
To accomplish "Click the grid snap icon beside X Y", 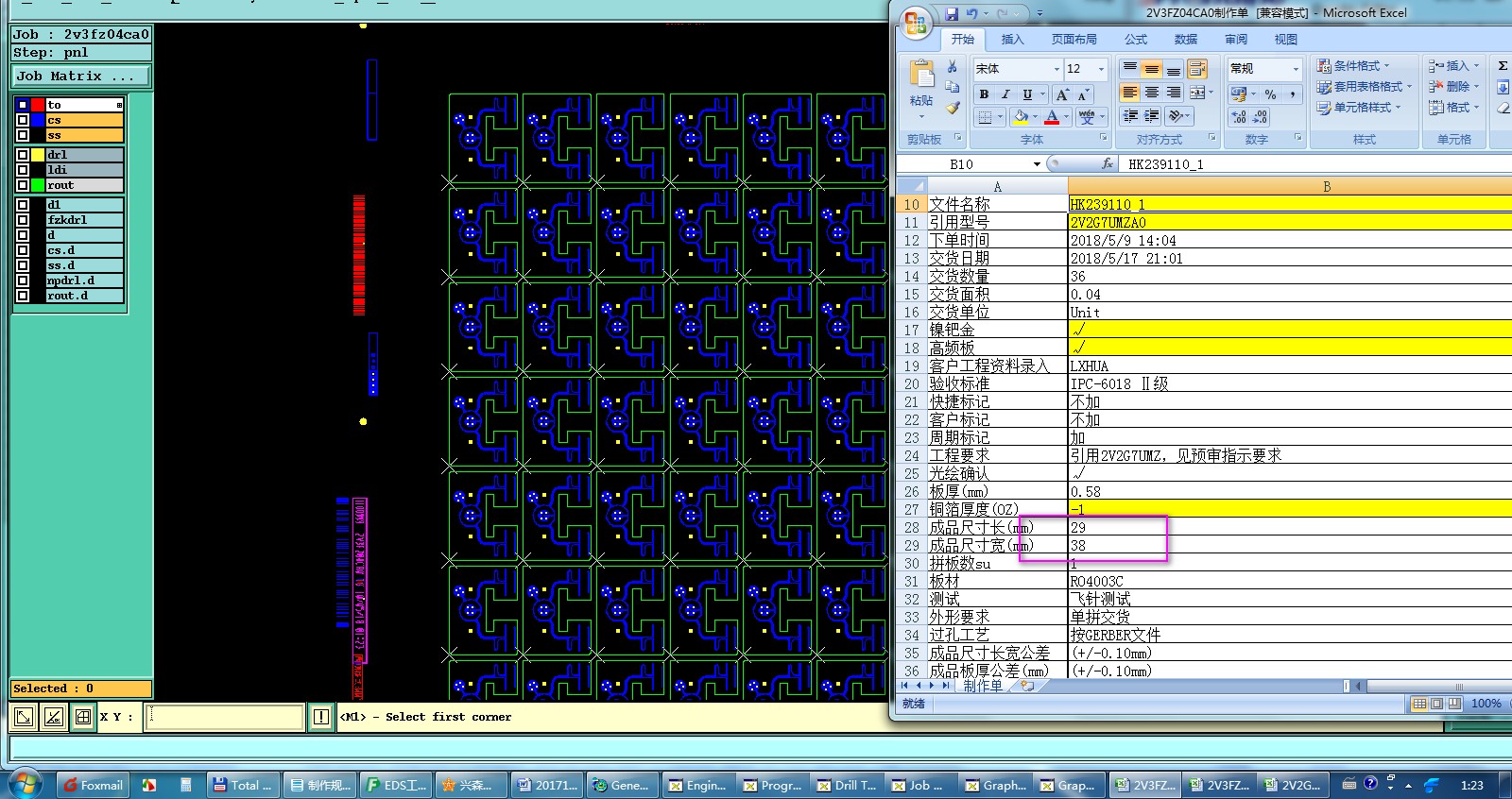I will pos(83,717).
